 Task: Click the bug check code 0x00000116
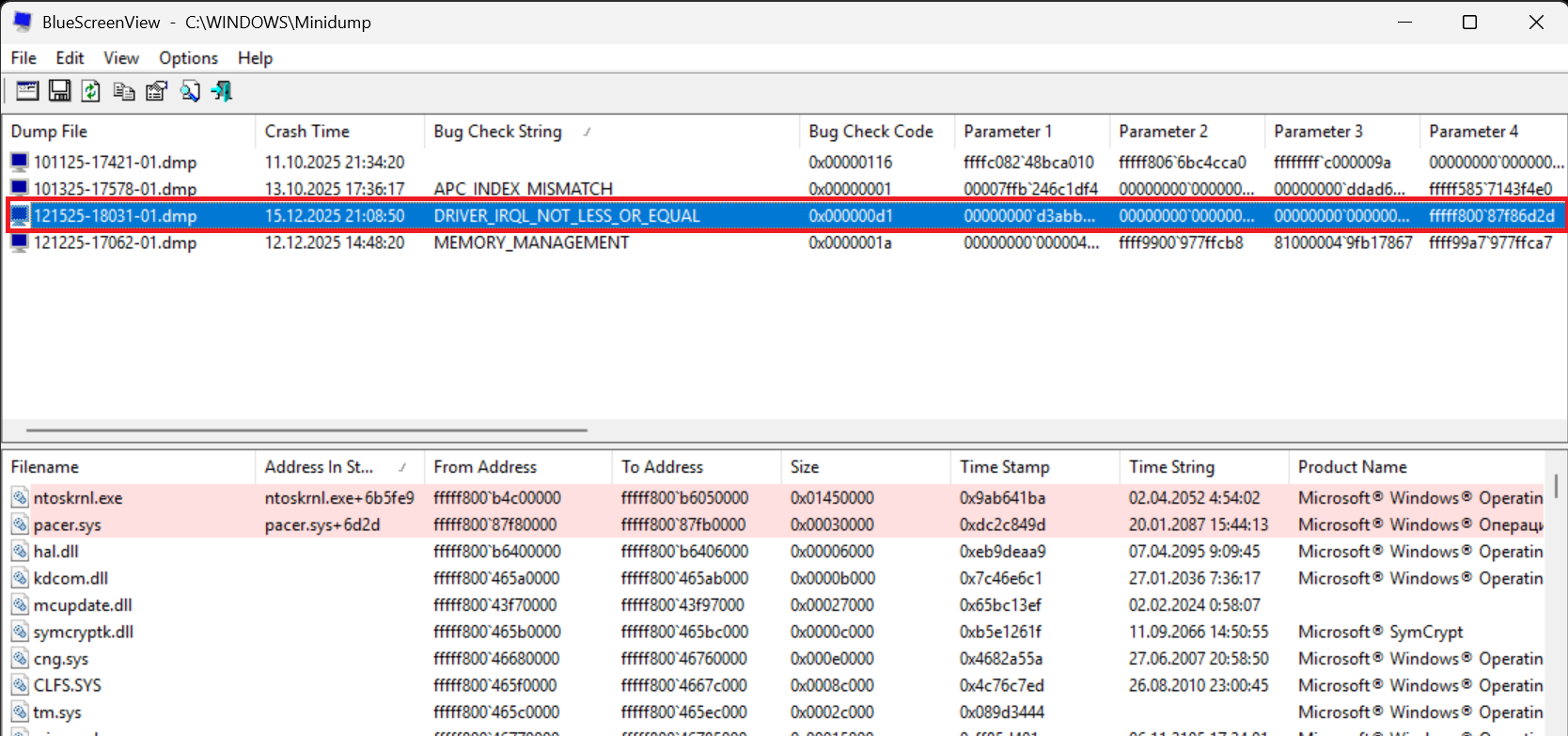(851, 162)
